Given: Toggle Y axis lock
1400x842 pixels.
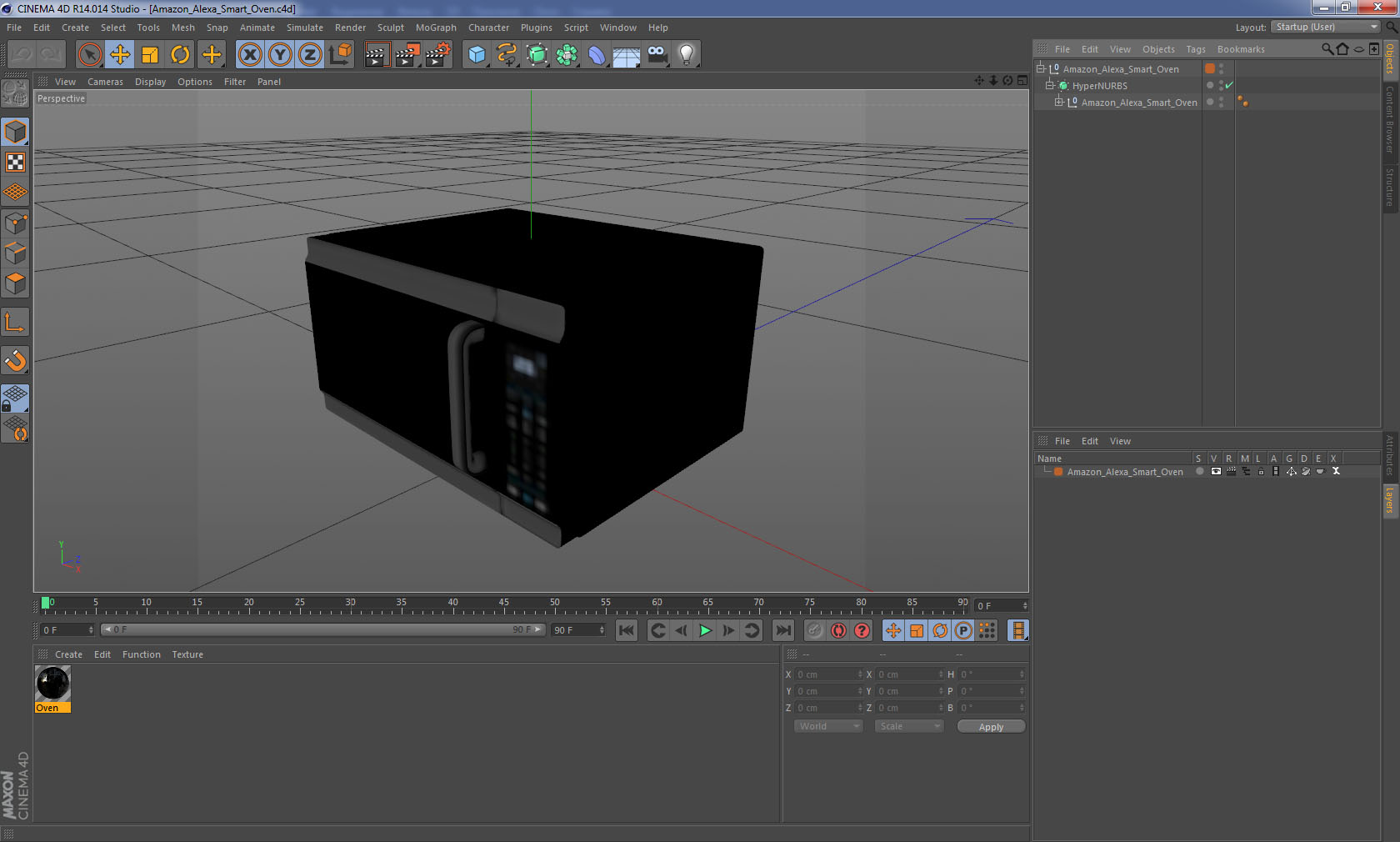Looking at the screenshot, I should coord(280,55).
